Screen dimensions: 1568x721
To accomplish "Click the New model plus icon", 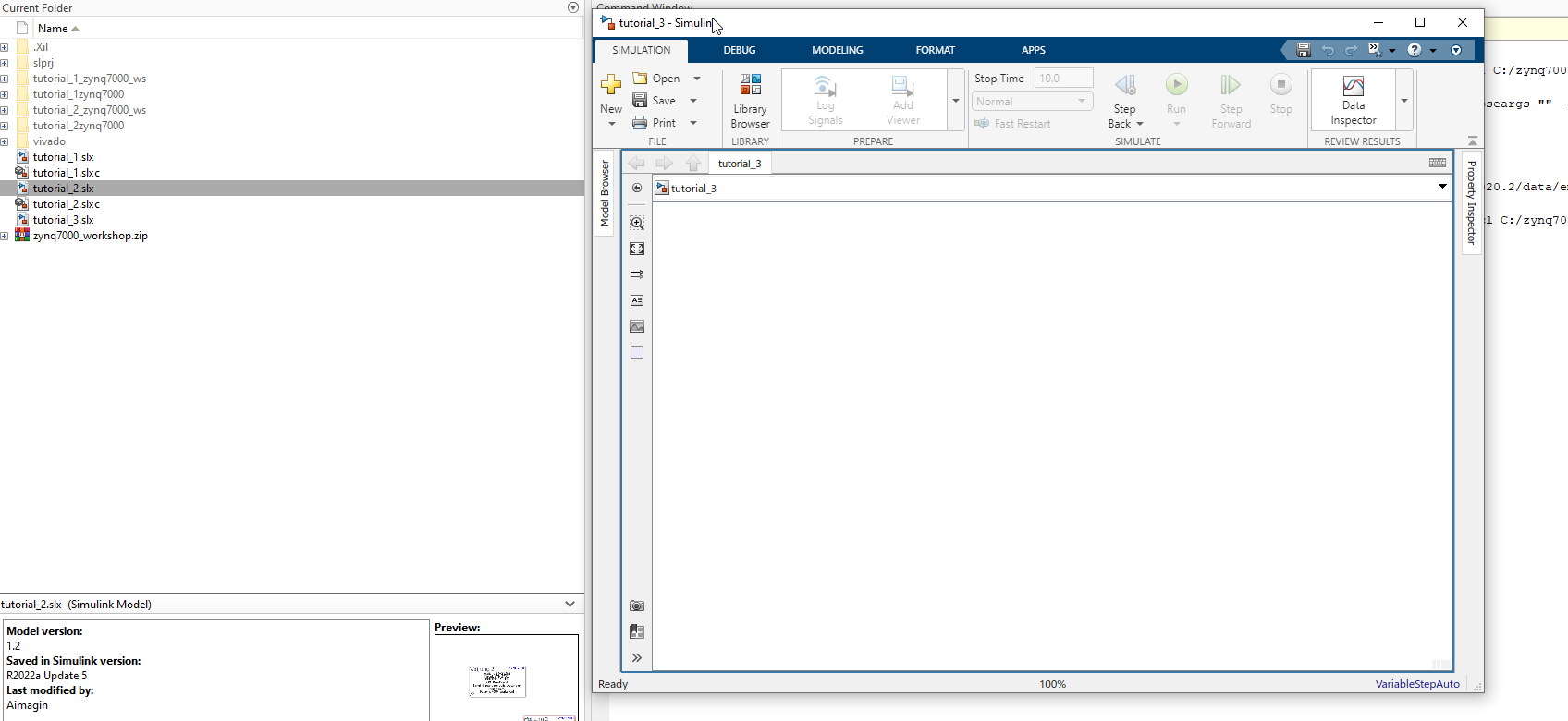I will pos(611,85).
